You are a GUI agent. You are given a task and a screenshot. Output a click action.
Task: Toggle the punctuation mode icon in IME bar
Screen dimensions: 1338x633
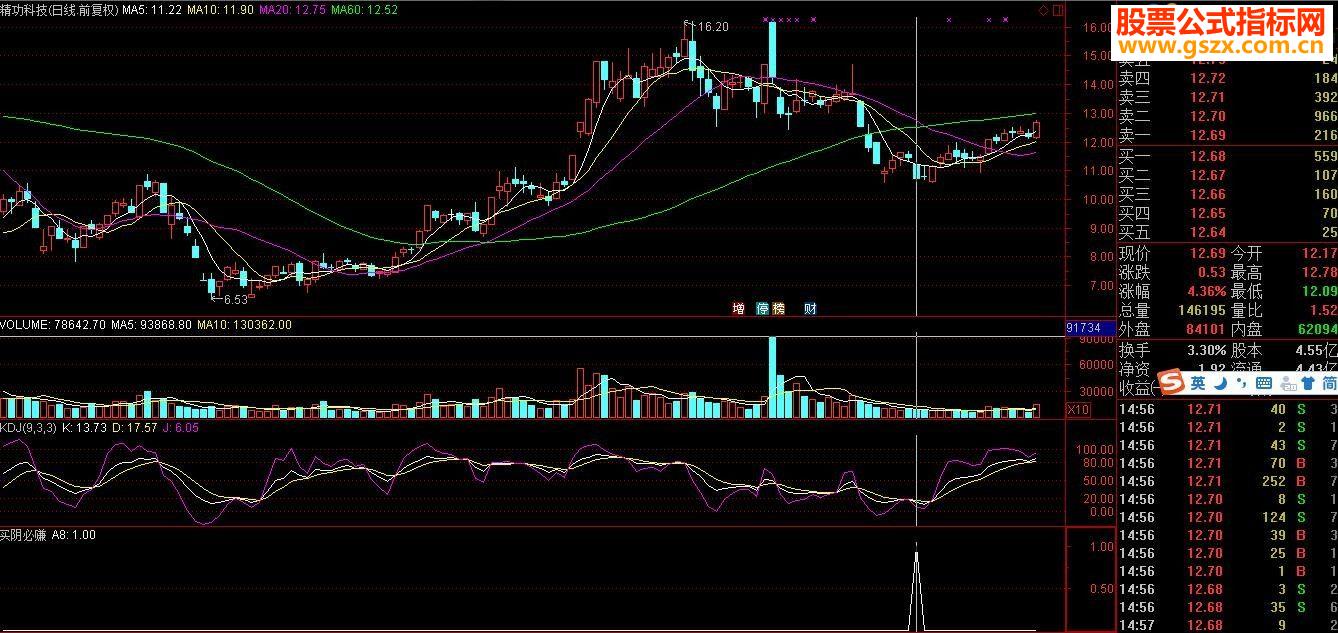tap(1241, 385)
